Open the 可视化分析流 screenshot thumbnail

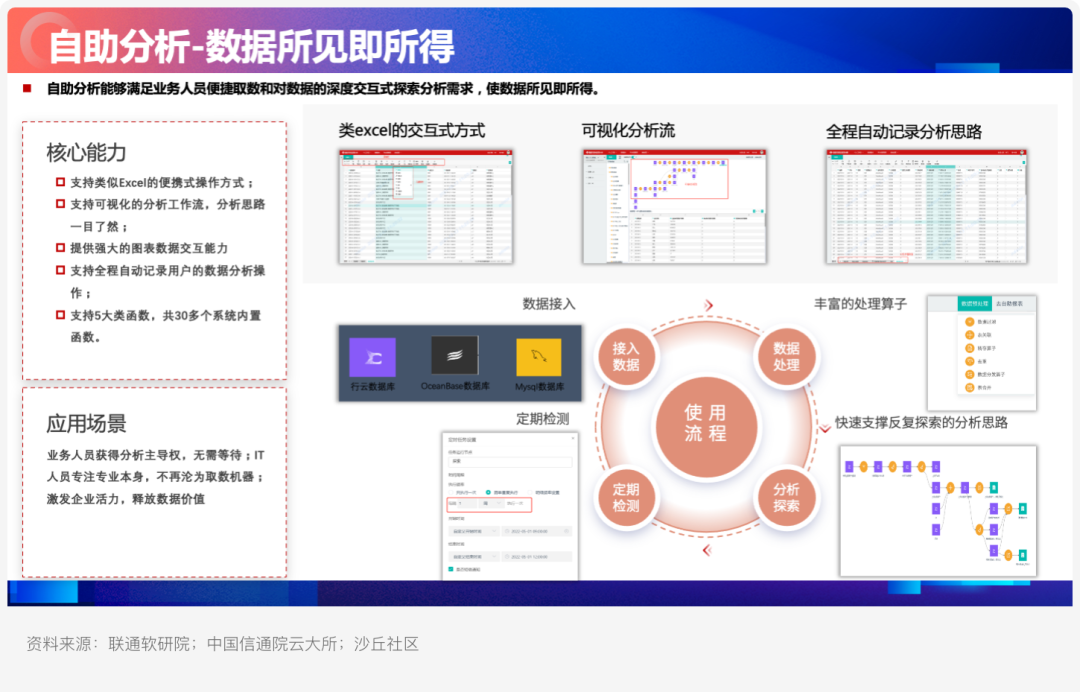674,206
